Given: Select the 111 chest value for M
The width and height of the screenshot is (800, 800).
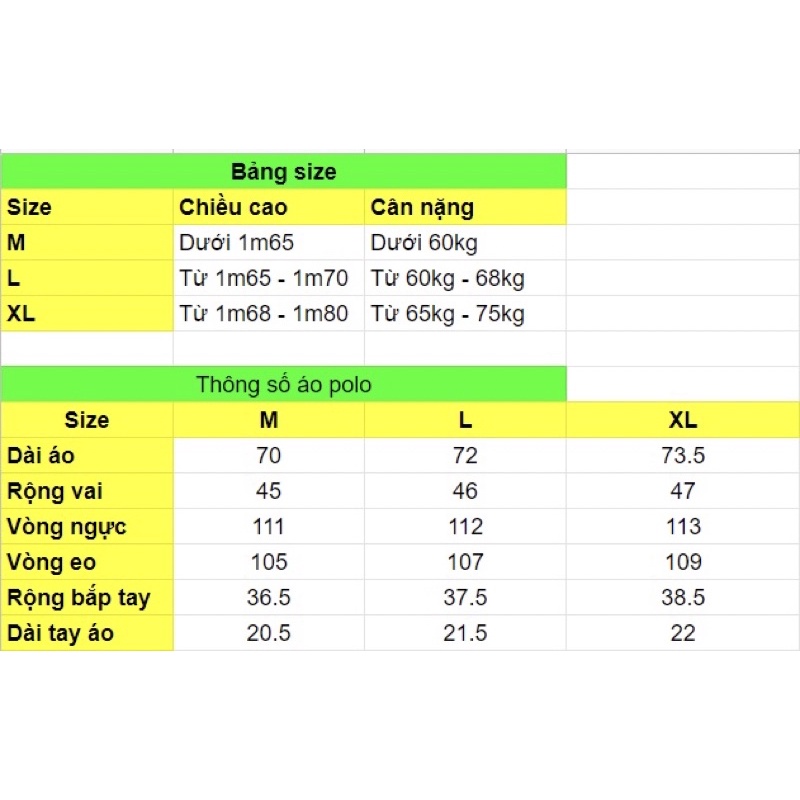Looking at the screenshot, I should click(269, 527).
